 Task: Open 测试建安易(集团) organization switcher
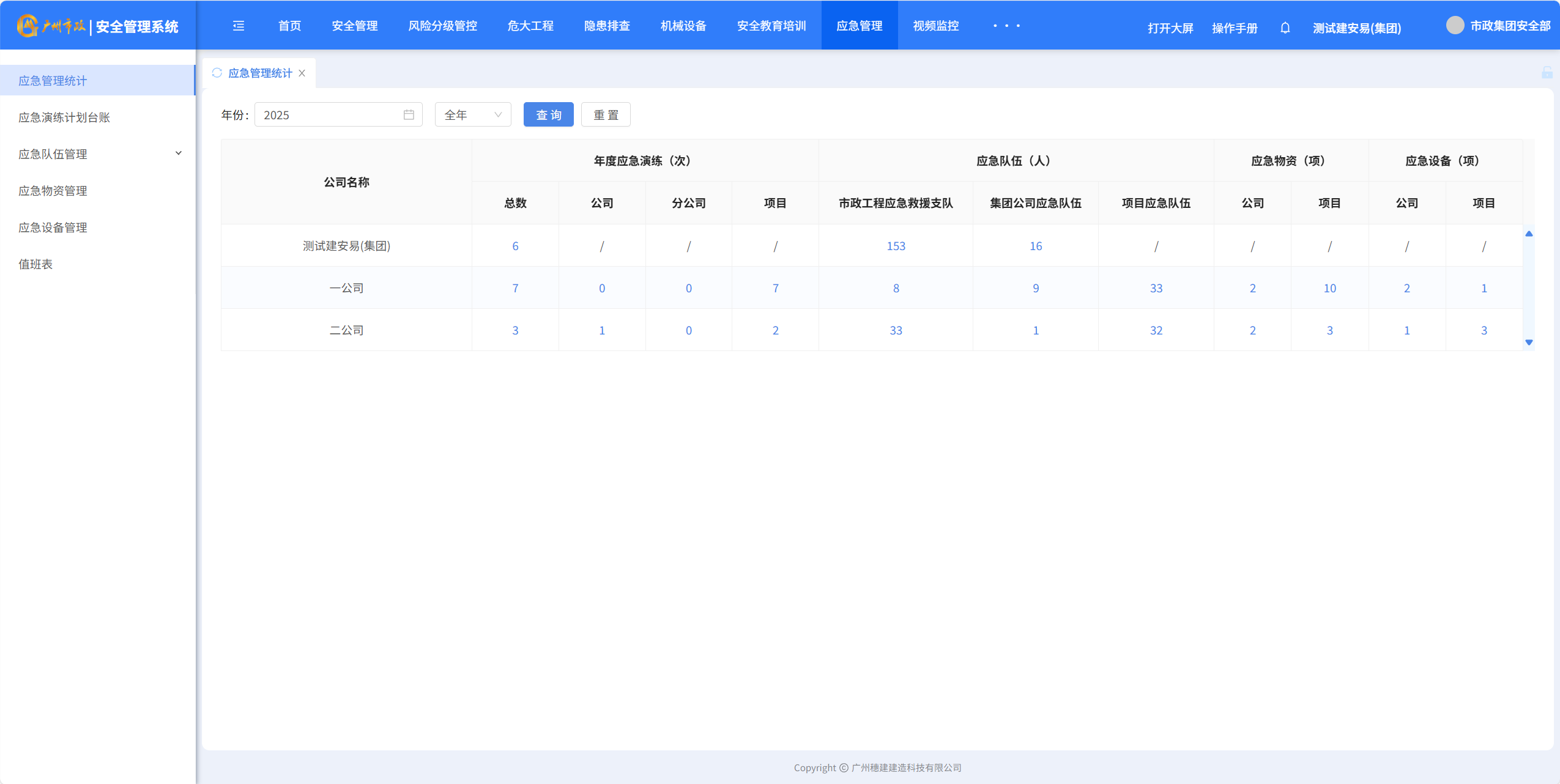point(1356,28)
